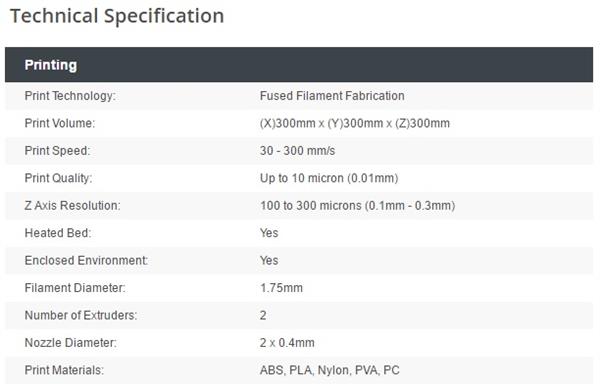Screen dimensions: 600x390
Task: Click the Technical Specification heading
Action: (x=117, y=16)
